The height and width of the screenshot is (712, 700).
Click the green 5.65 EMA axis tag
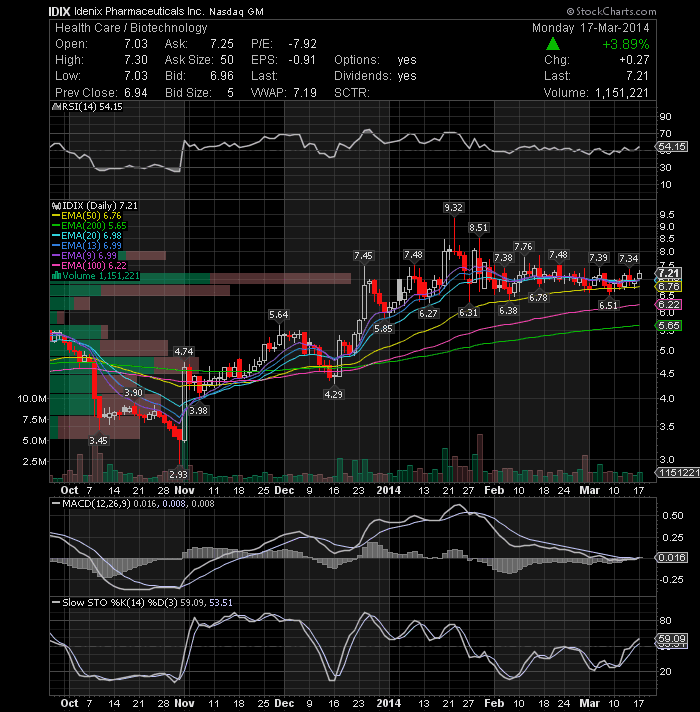tap(668, 326)
